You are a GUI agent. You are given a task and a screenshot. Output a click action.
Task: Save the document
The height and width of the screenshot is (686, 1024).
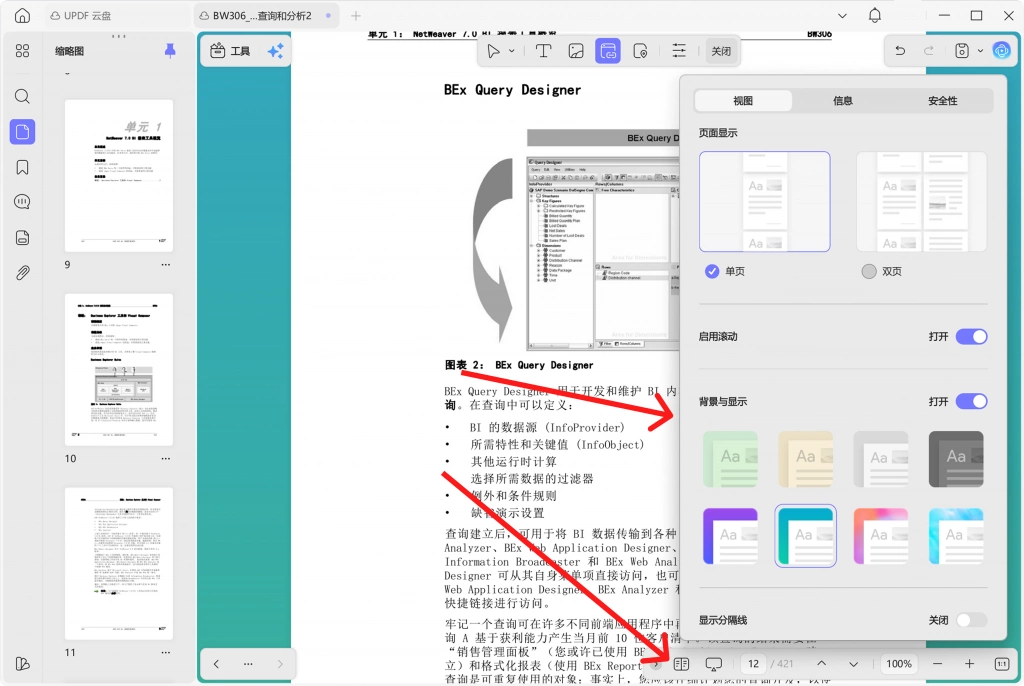pyautogui.click(x=962, y=51)
